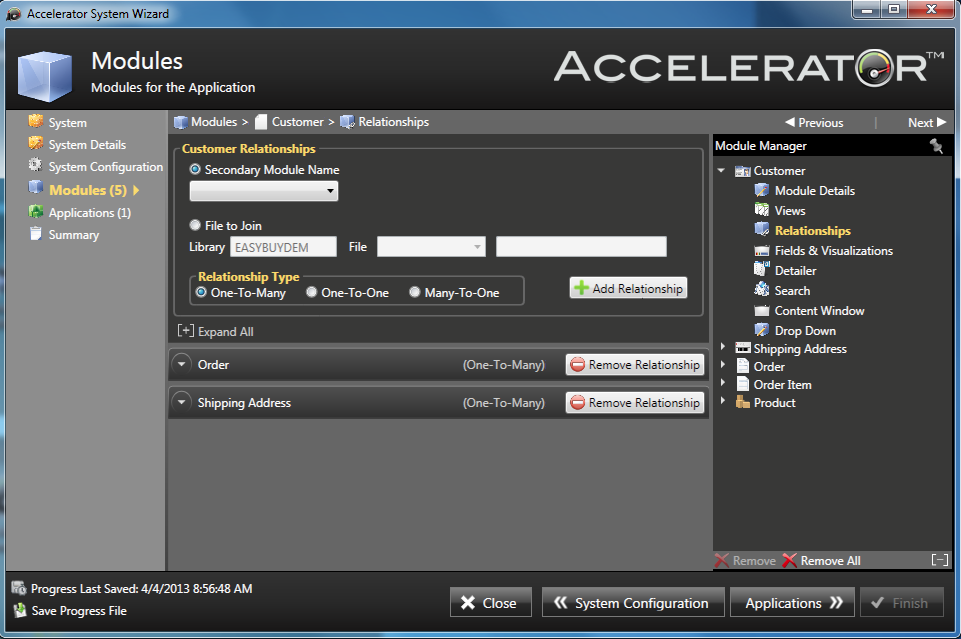Click the Customer breadcrumb icon
This screenshot has width=961, height=639.
click(261, 122)
